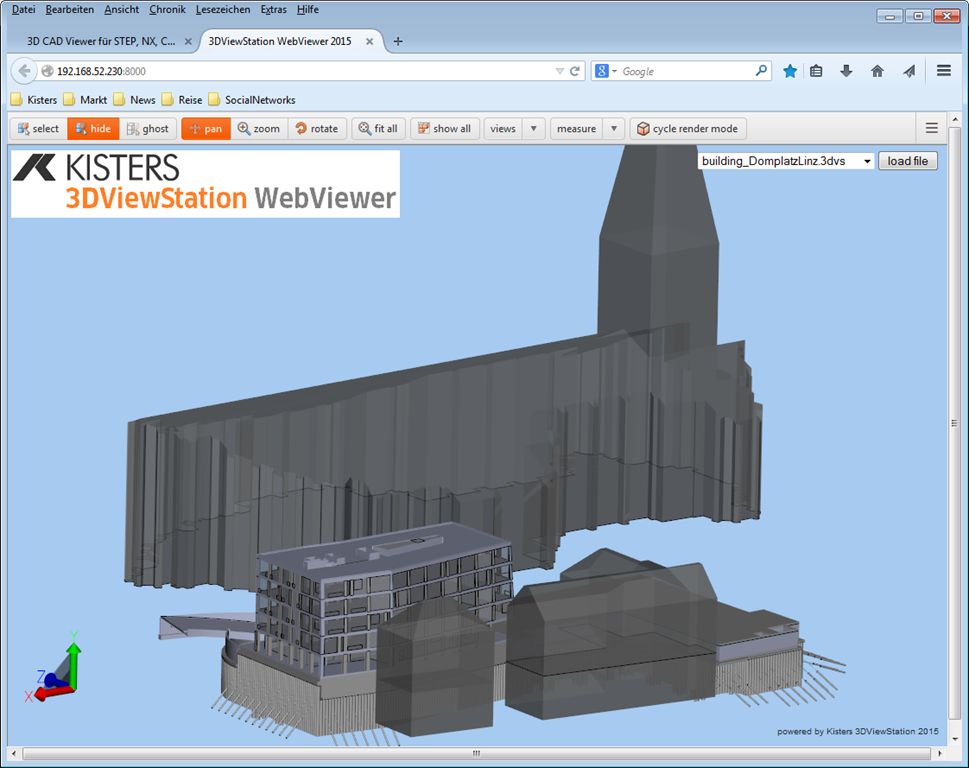Close the 3DViewStation WebViewer 2015 tab
969x768 pixels.
coord(370,41)
